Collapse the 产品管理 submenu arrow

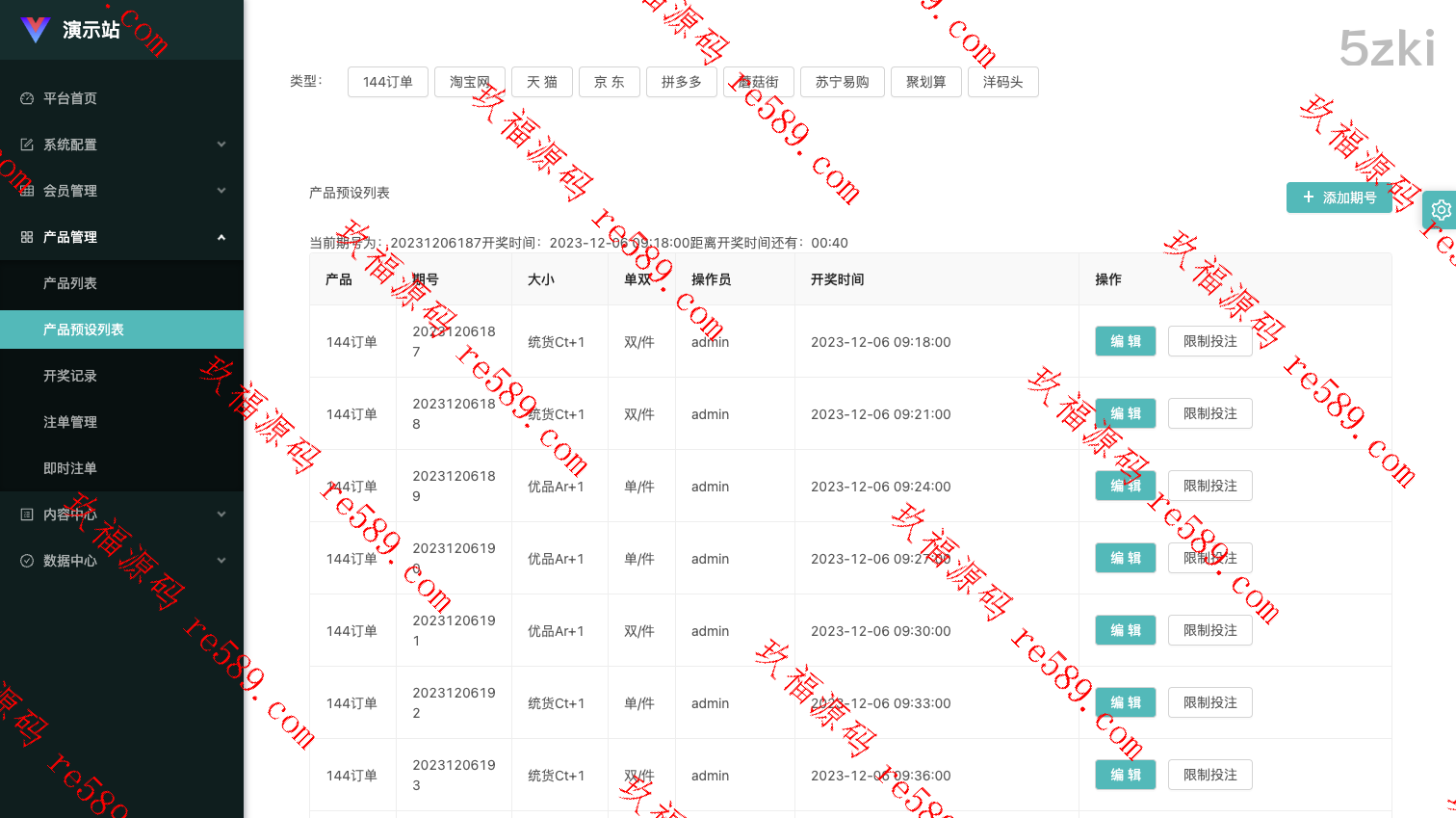tap(221, 237)
